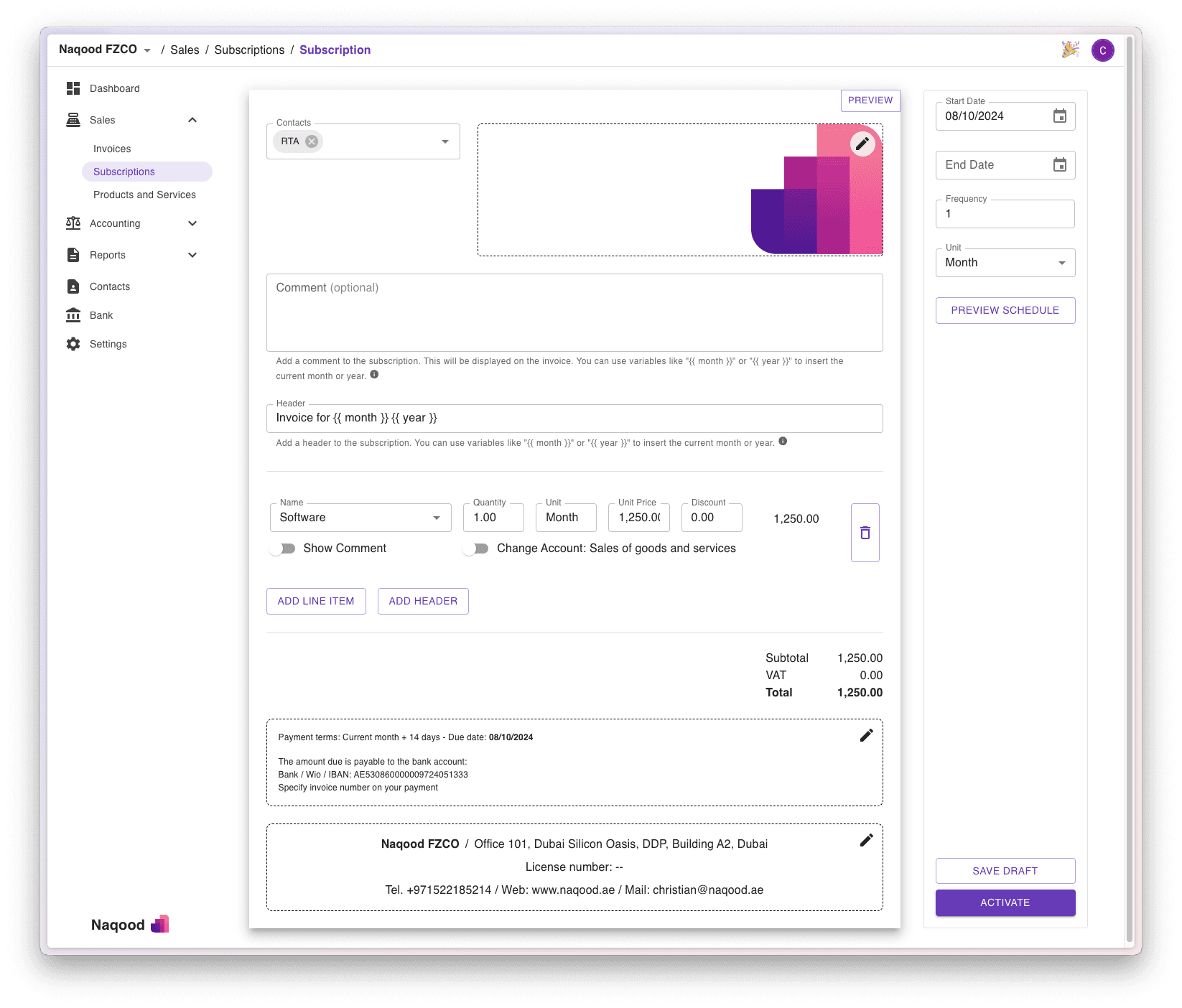This screenshot has width=1182, height=1008.
Task: Open Contacts from the sidebar
Action: 109,286
